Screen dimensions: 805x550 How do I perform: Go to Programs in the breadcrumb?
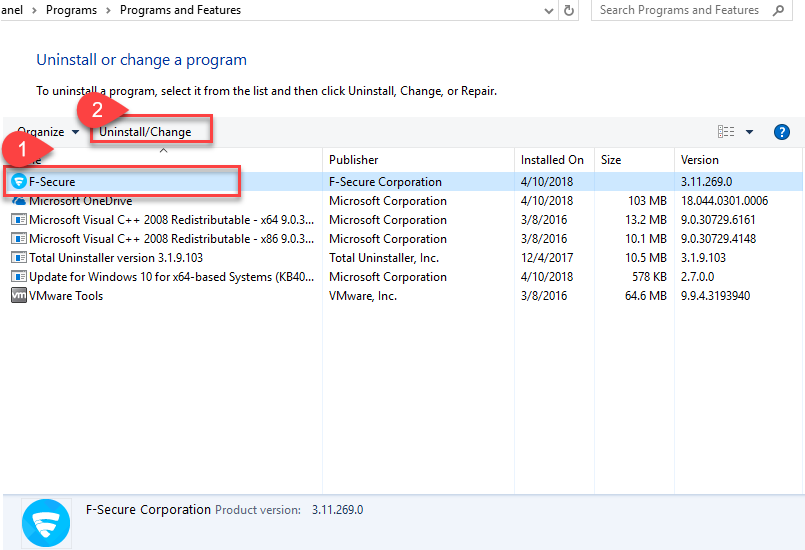coord(71,10)
